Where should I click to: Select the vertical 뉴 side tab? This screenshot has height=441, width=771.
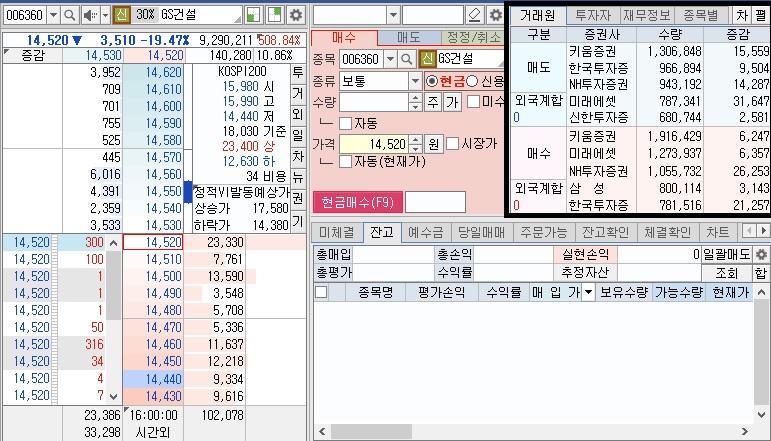(x=298, y=177)
